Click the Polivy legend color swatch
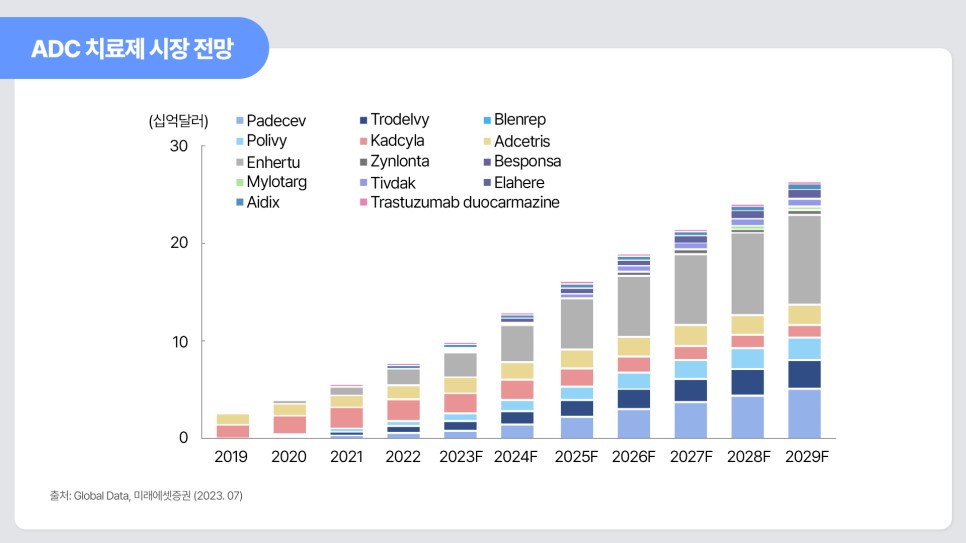The height and width of the screenshot is (543, 966). pos(240,141)
